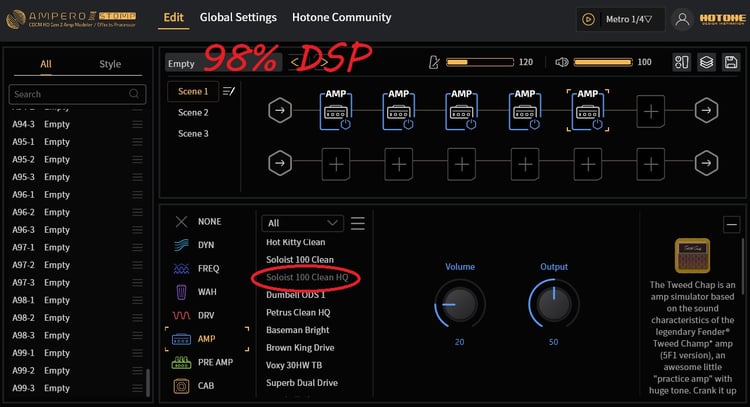The height and width of the screenshot is (407, 750).
Task: Open the user account icon
Action: (x=683, y=20)
